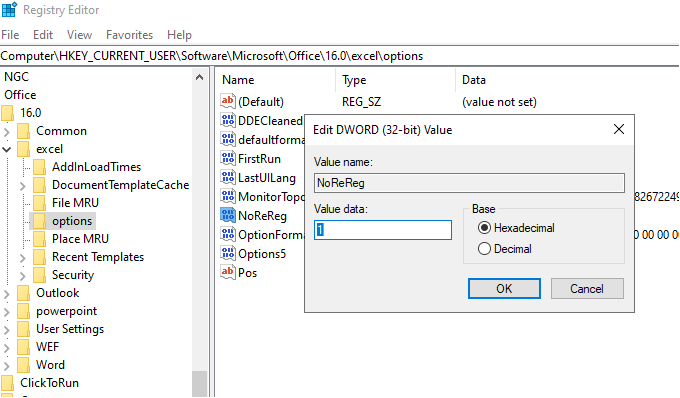Click the Security folder icon
The image size is (680, 398).
(39, 275)
